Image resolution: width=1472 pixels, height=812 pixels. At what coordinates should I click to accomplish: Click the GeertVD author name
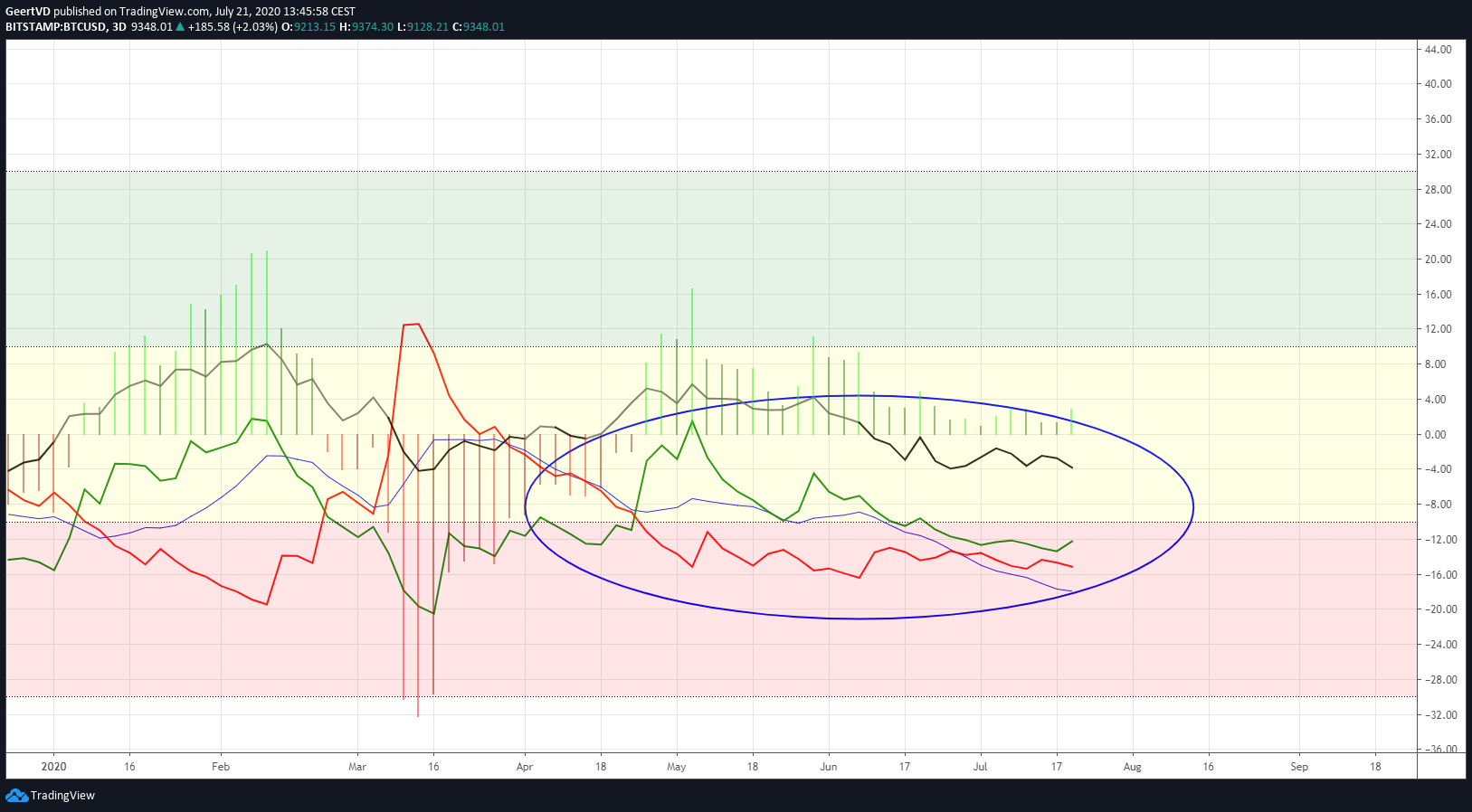28,12
